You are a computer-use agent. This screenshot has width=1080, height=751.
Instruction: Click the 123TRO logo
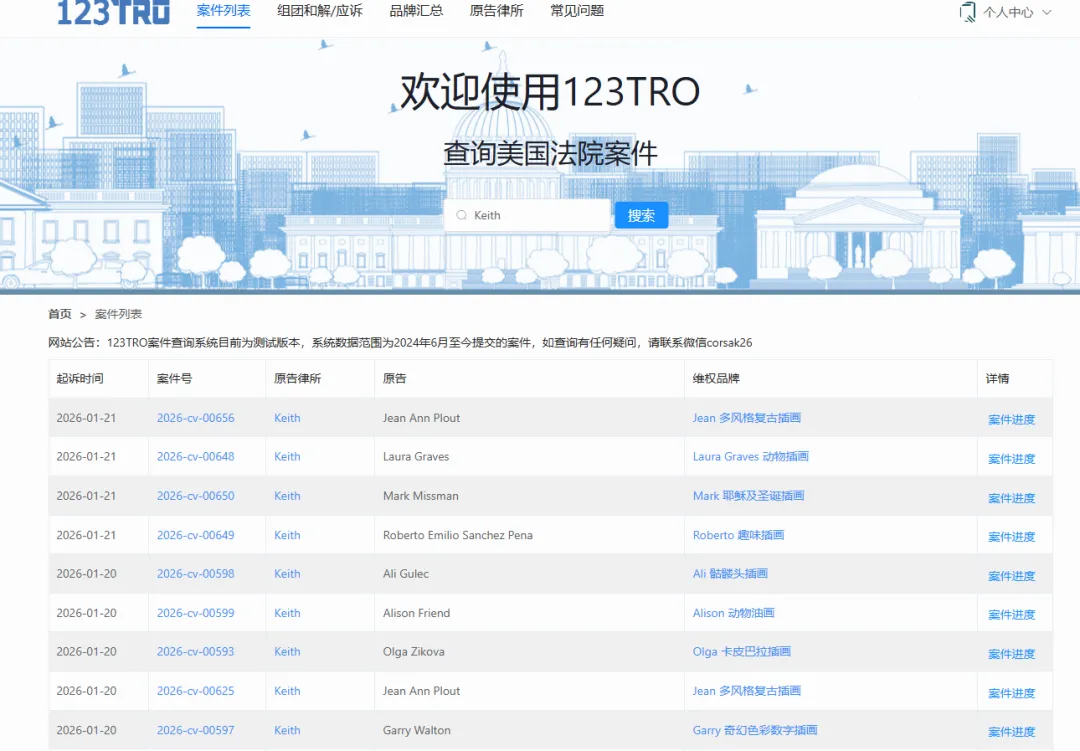tap(113, 12)
